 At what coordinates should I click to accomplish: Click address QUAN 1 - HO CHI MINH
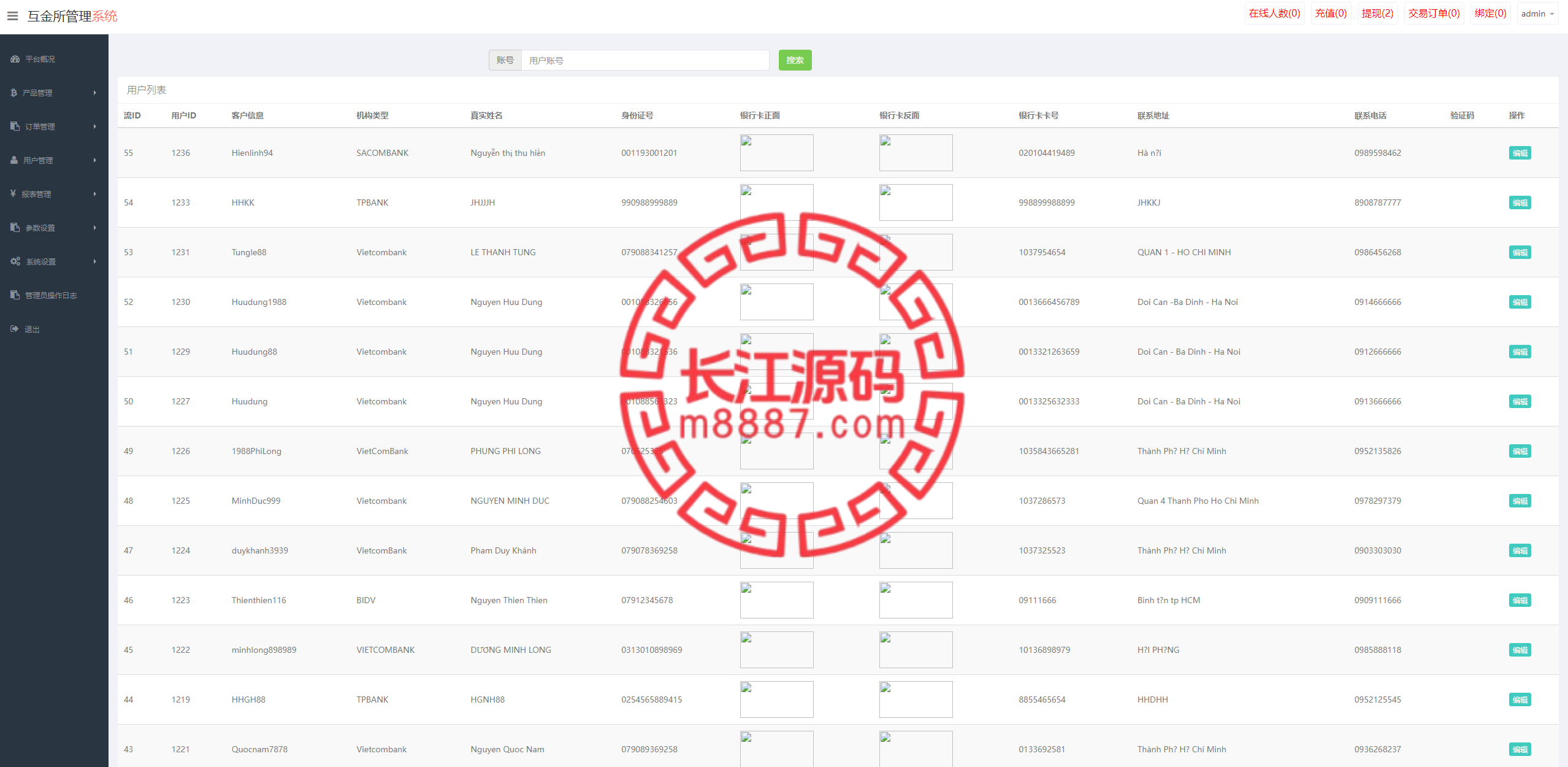(1184, 252)
